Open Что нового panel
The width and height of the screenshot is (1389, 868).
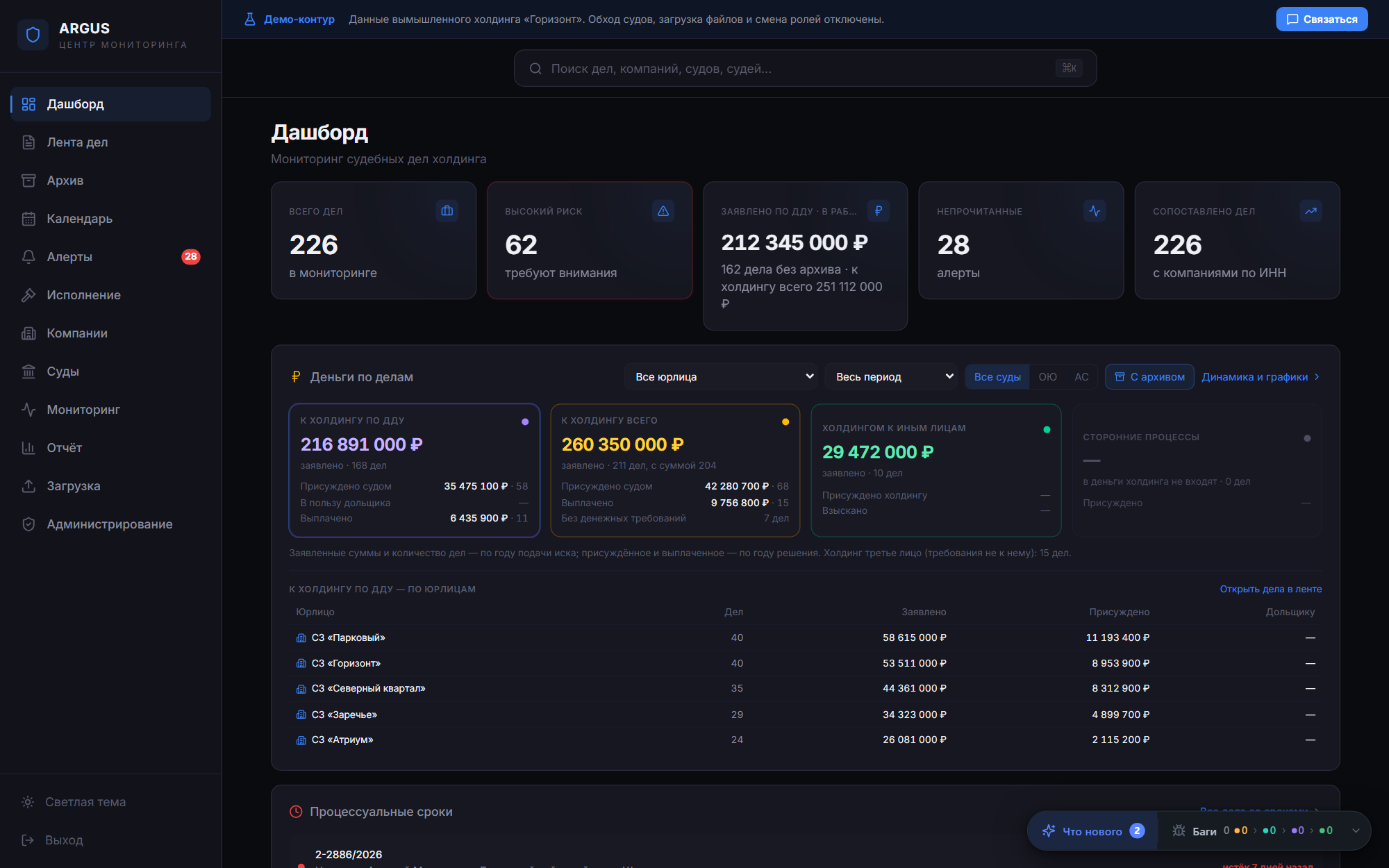(1092, 831)
